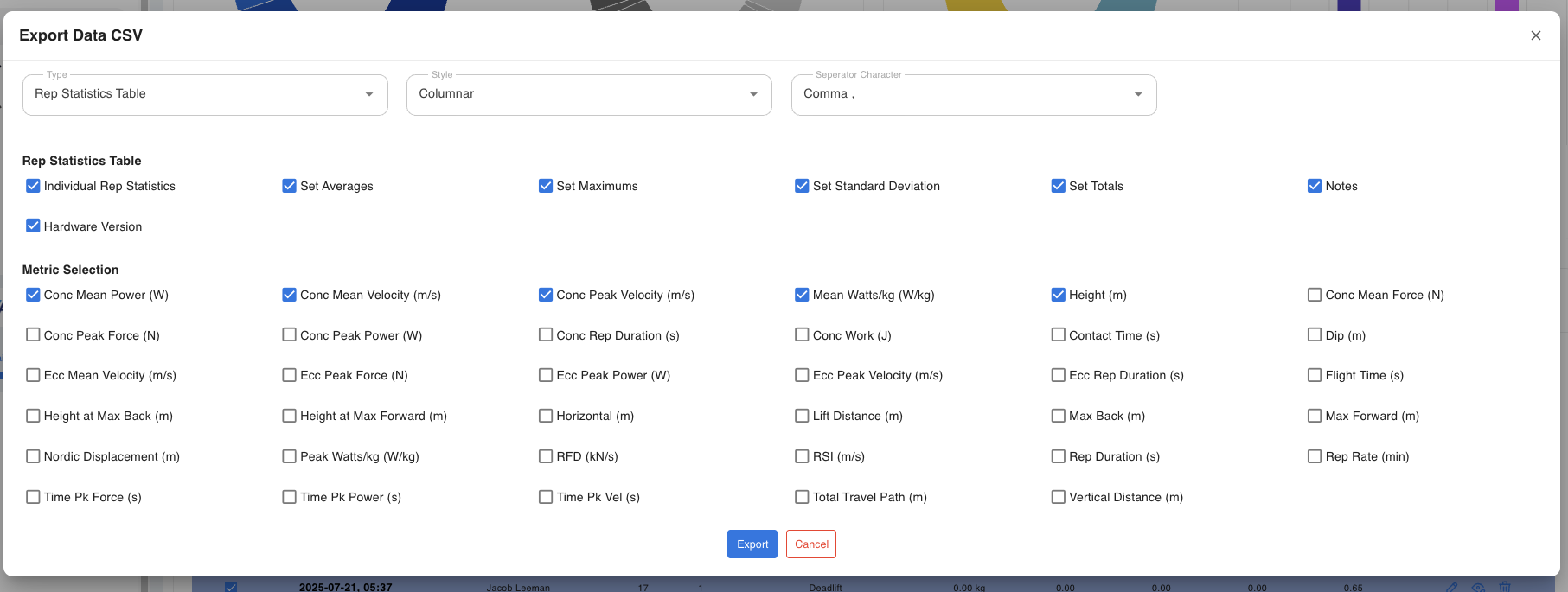Enable Max Forward (m) metric
Screen dimensions: 1568x592
[x=1315, y=416]
